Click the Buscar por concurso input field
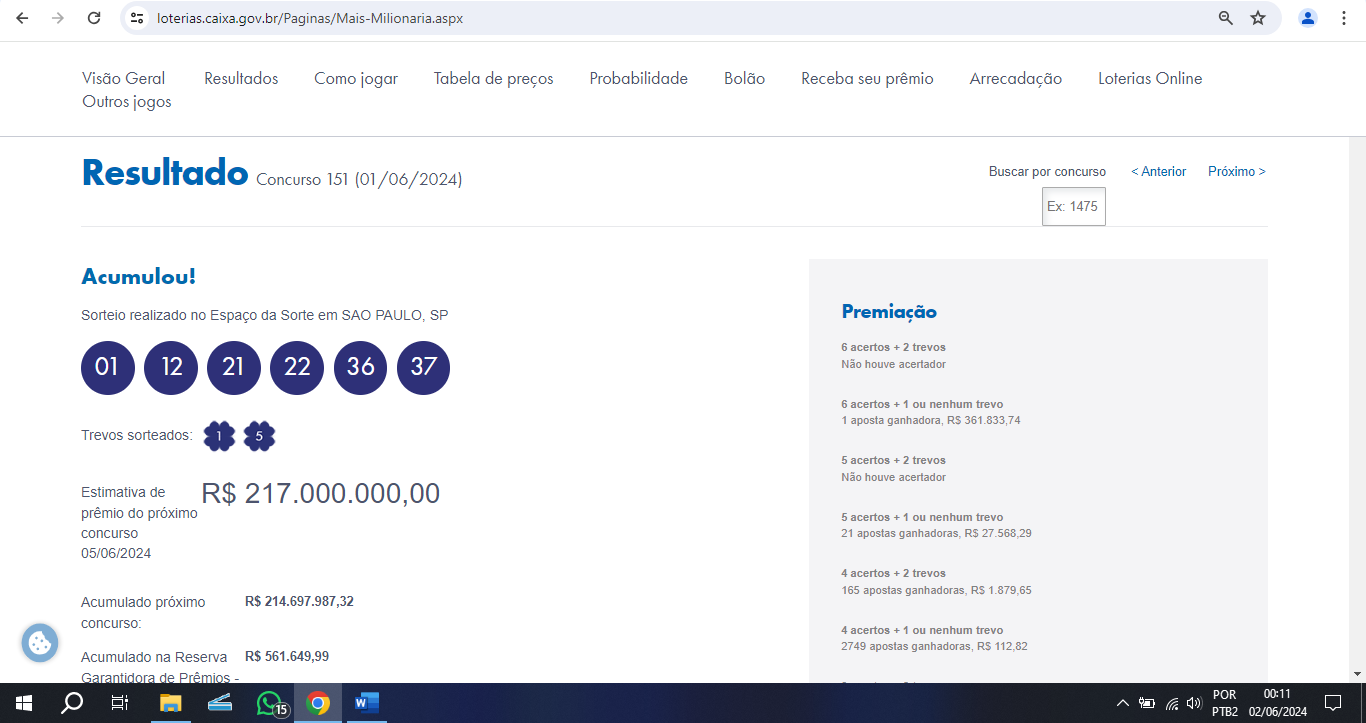The image size is (1366, 723). (1074, 206)
